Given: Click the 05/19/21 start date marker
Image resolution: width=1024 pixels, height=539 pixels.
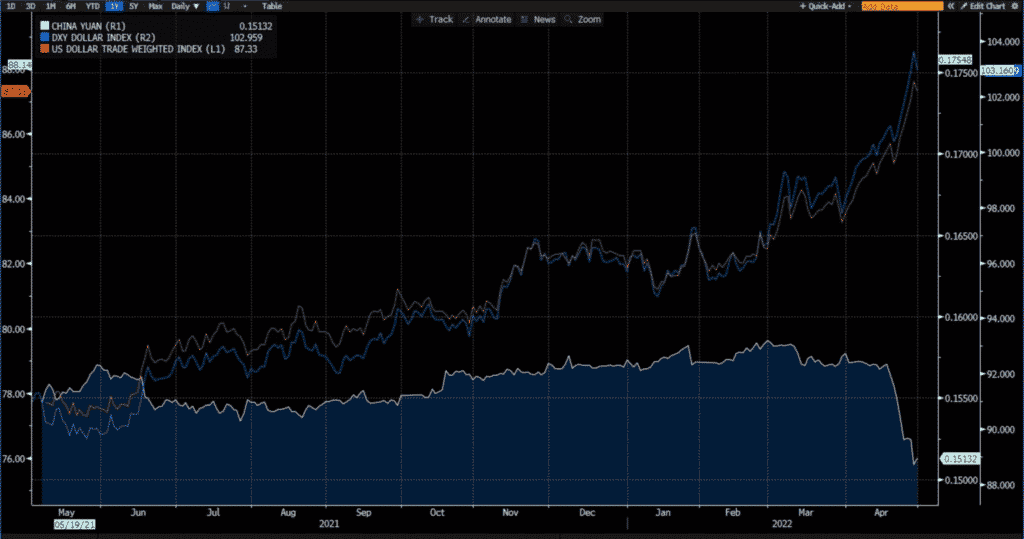Looking at the screenshot, I should point(74,525).
